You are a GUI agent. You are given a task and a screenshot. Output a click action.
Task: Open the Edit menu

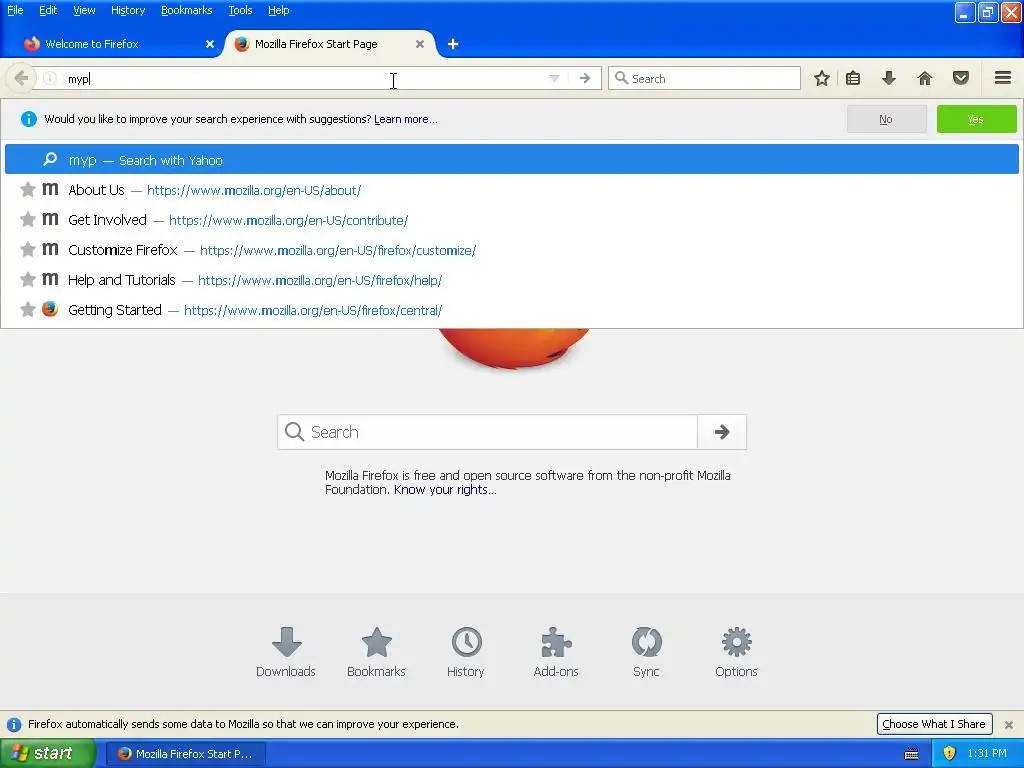click(48, 10)
